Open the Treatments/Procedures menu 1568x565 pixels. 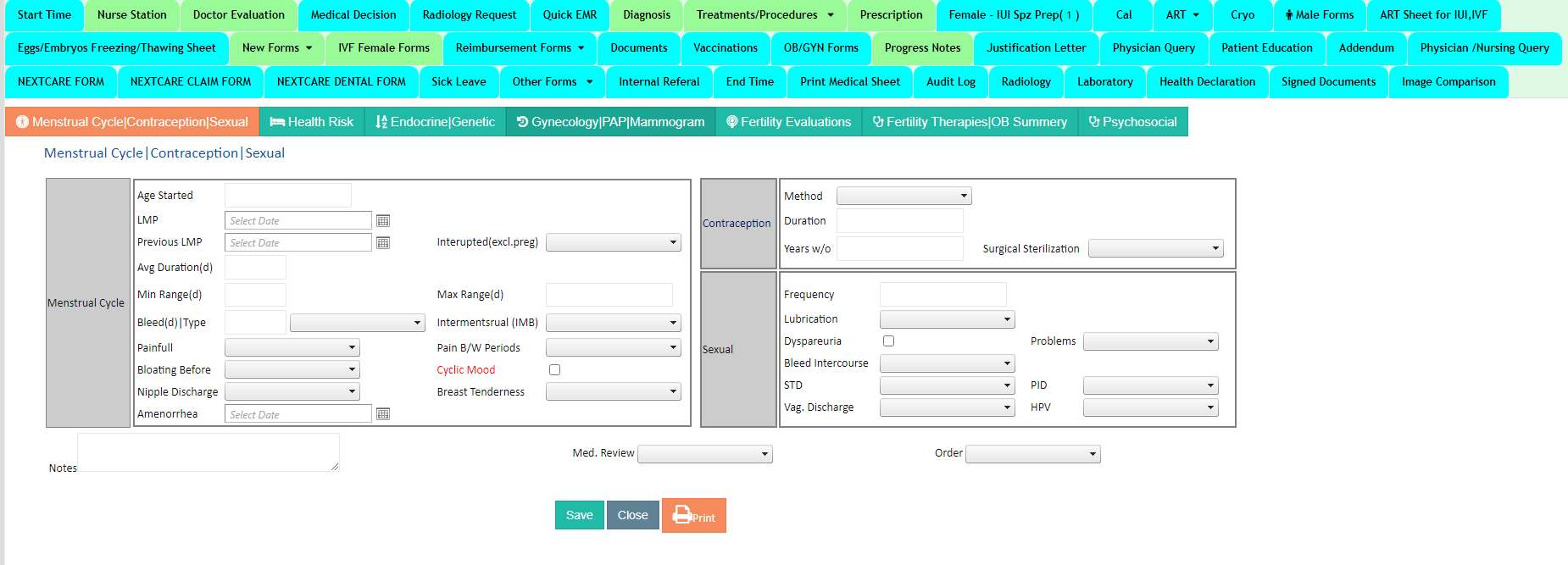coord(765,15)
